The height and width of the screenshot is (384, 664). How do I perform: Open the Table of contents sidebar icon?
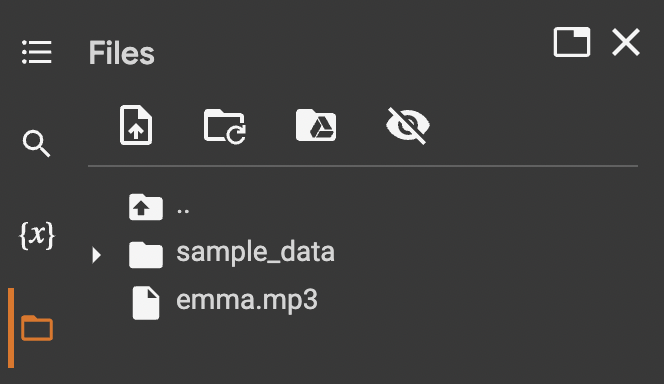tap(37, 52)
